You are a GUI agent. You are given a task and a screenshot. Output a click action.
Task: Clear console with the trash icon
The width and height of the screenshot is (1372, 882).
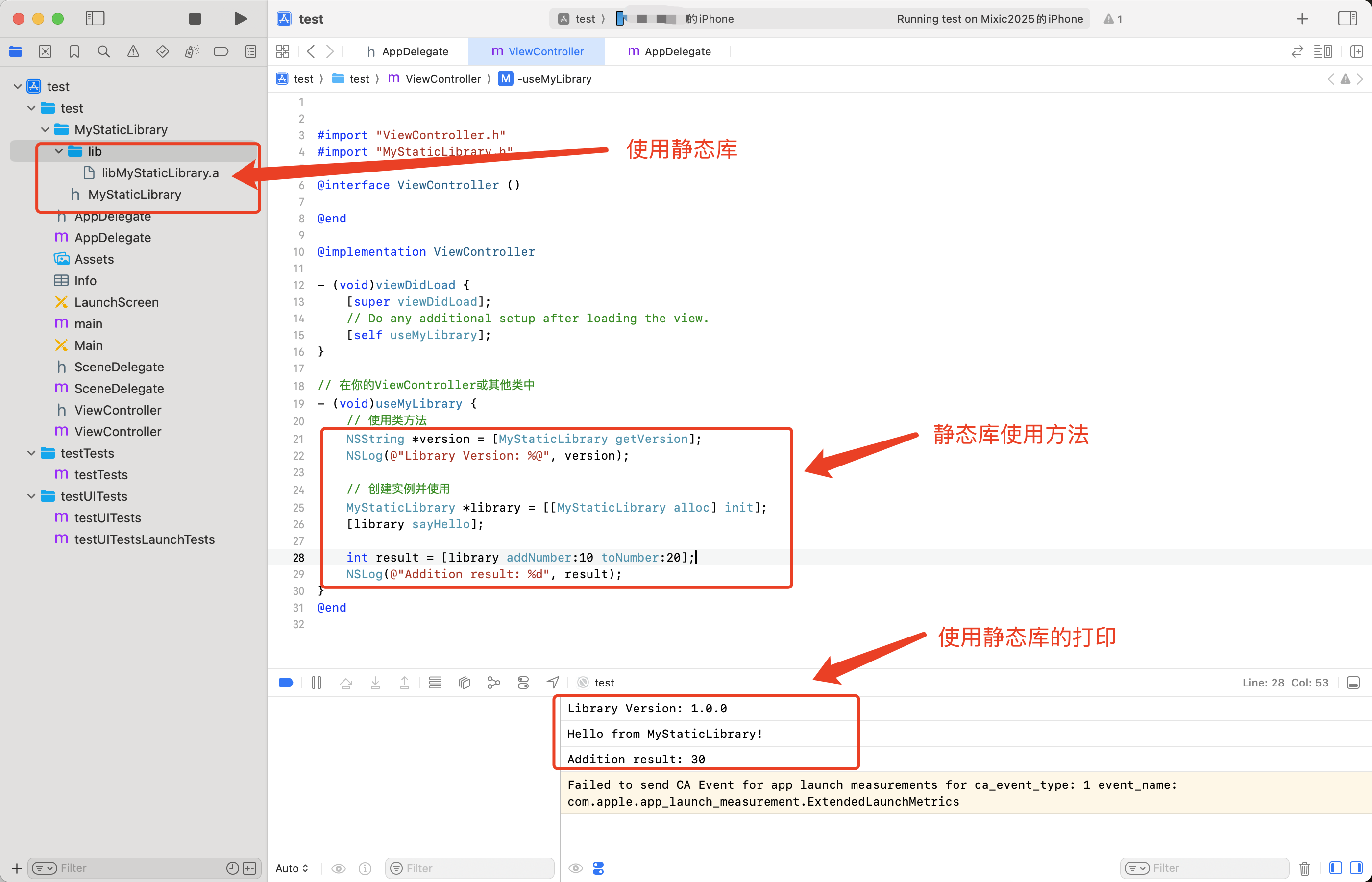click(x=1304, y=868)
